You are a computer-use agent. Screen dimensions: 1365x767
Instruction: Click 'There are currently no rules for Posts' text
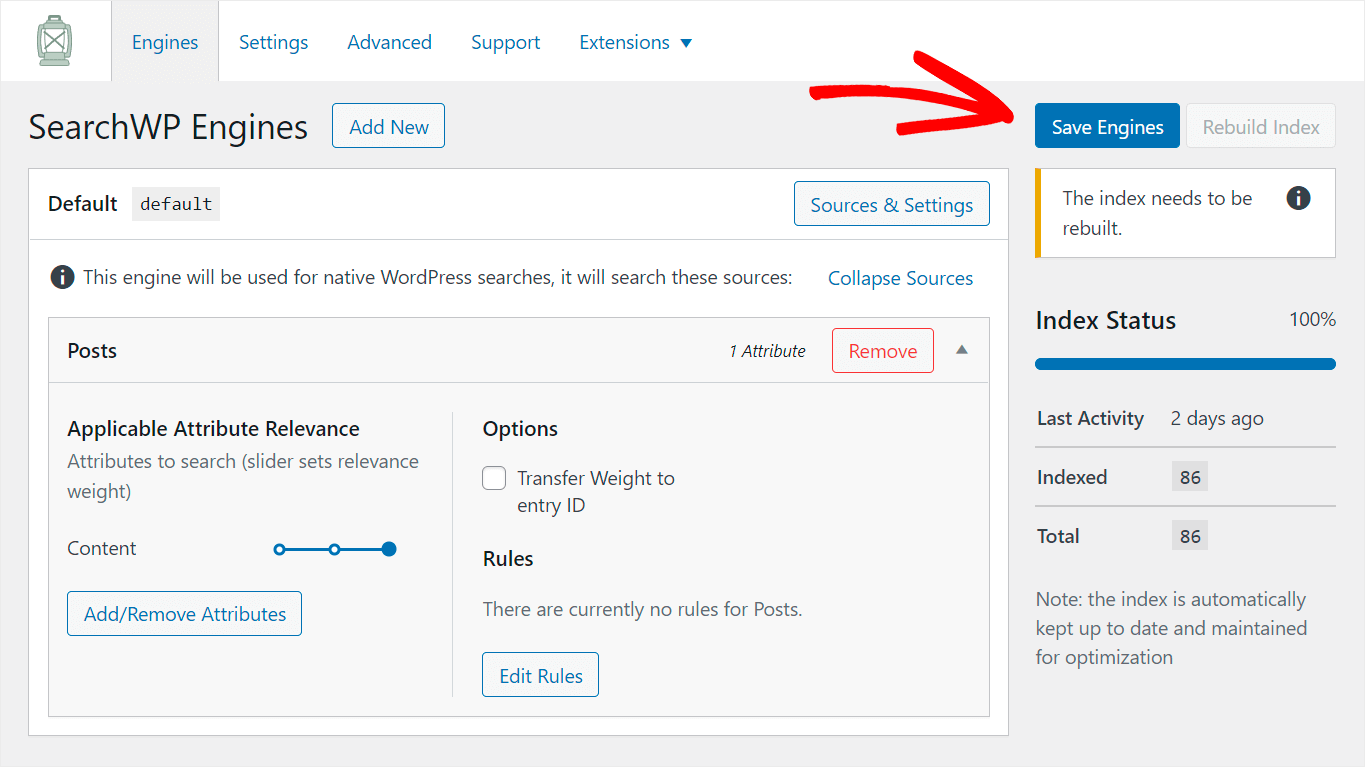pyautogui.click(x=642, y=608)
